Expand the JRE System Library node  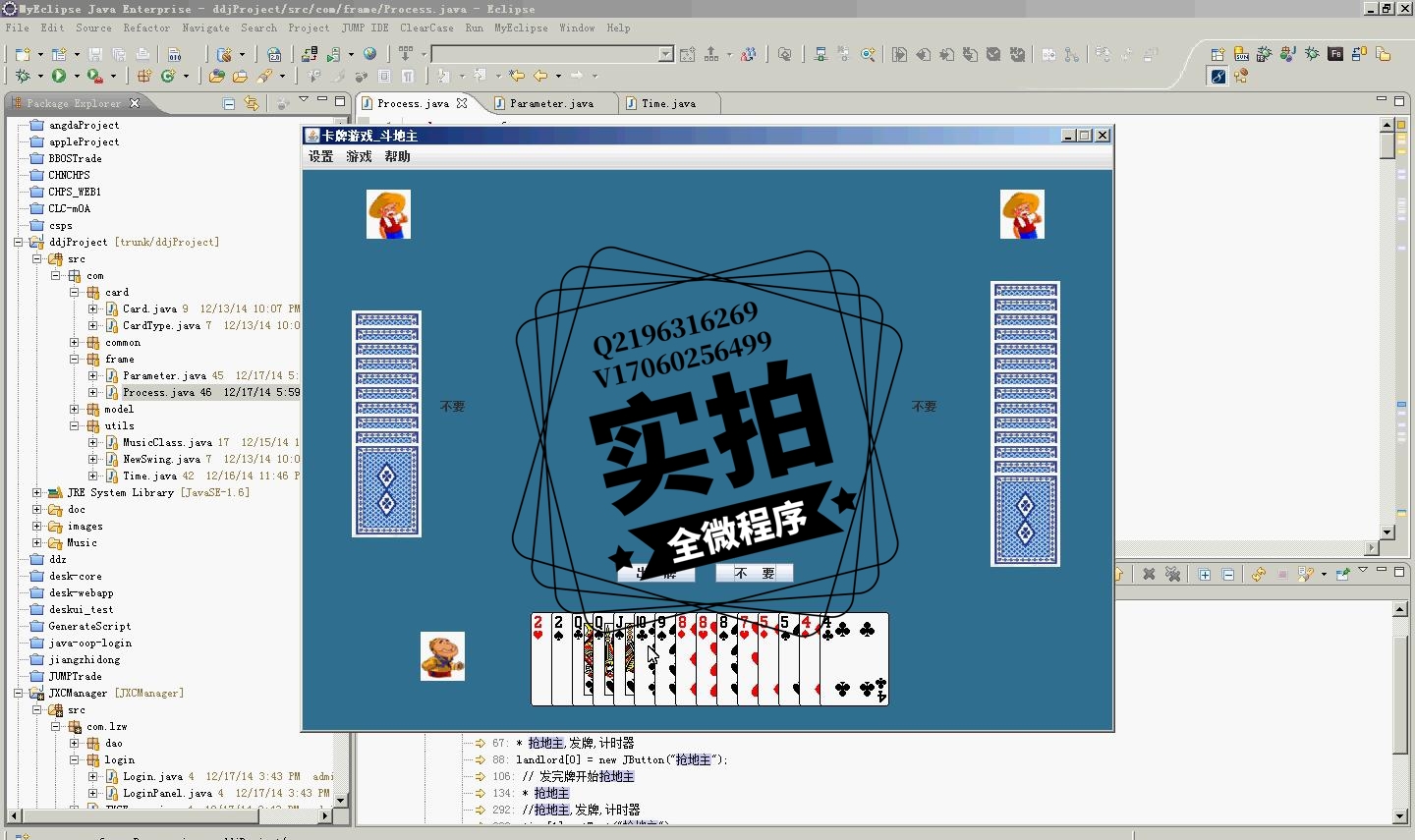point(37,492)
